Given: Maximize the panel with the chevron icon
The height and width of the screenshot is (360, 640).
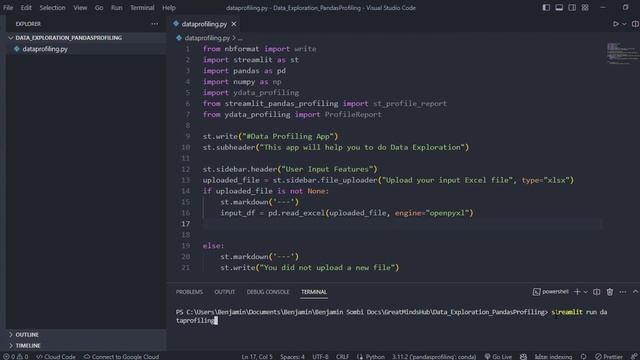Looking at the screenshot, I should point(635,291).
